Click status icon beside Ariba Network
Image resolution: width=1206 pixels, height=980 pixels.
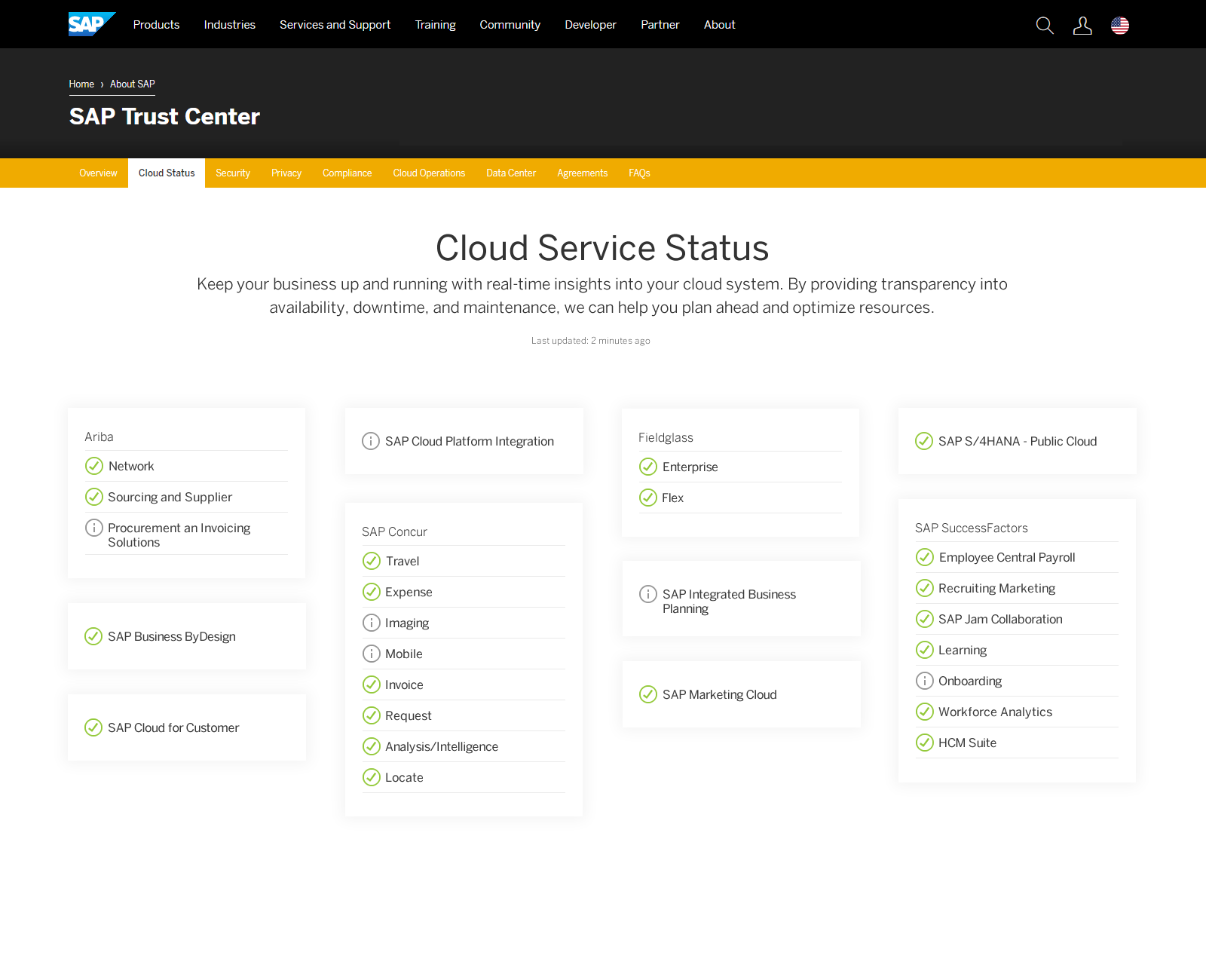[94, 466]
